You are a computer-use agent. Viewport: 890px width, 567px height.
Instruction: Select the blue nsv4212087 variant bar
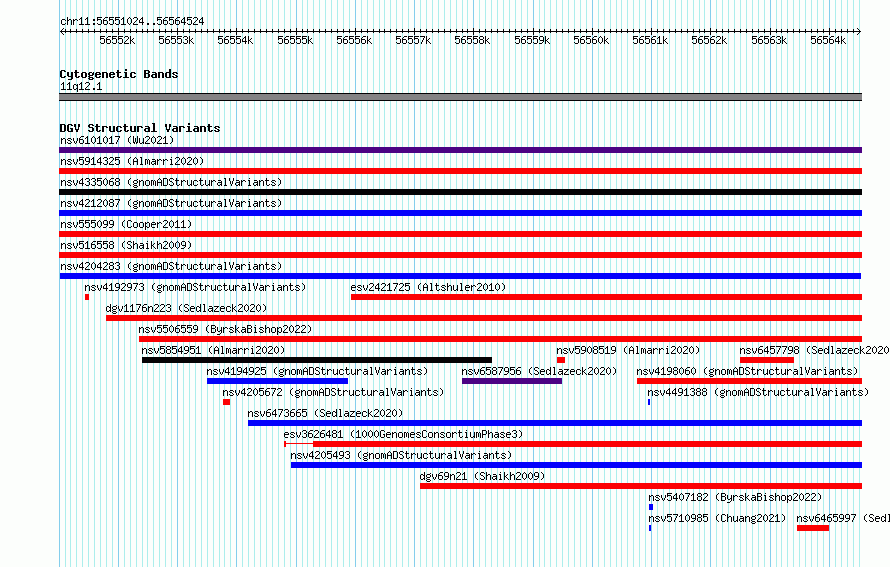click(460, 213)
